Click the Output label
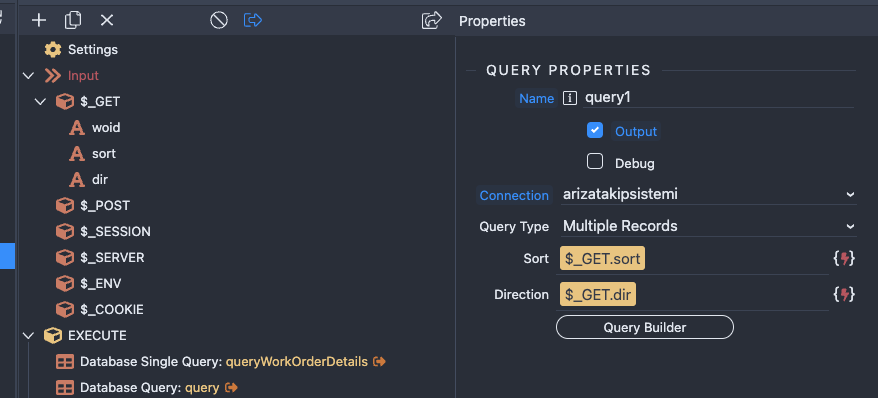Screen dimensions: 878x398 coord(636,132)
